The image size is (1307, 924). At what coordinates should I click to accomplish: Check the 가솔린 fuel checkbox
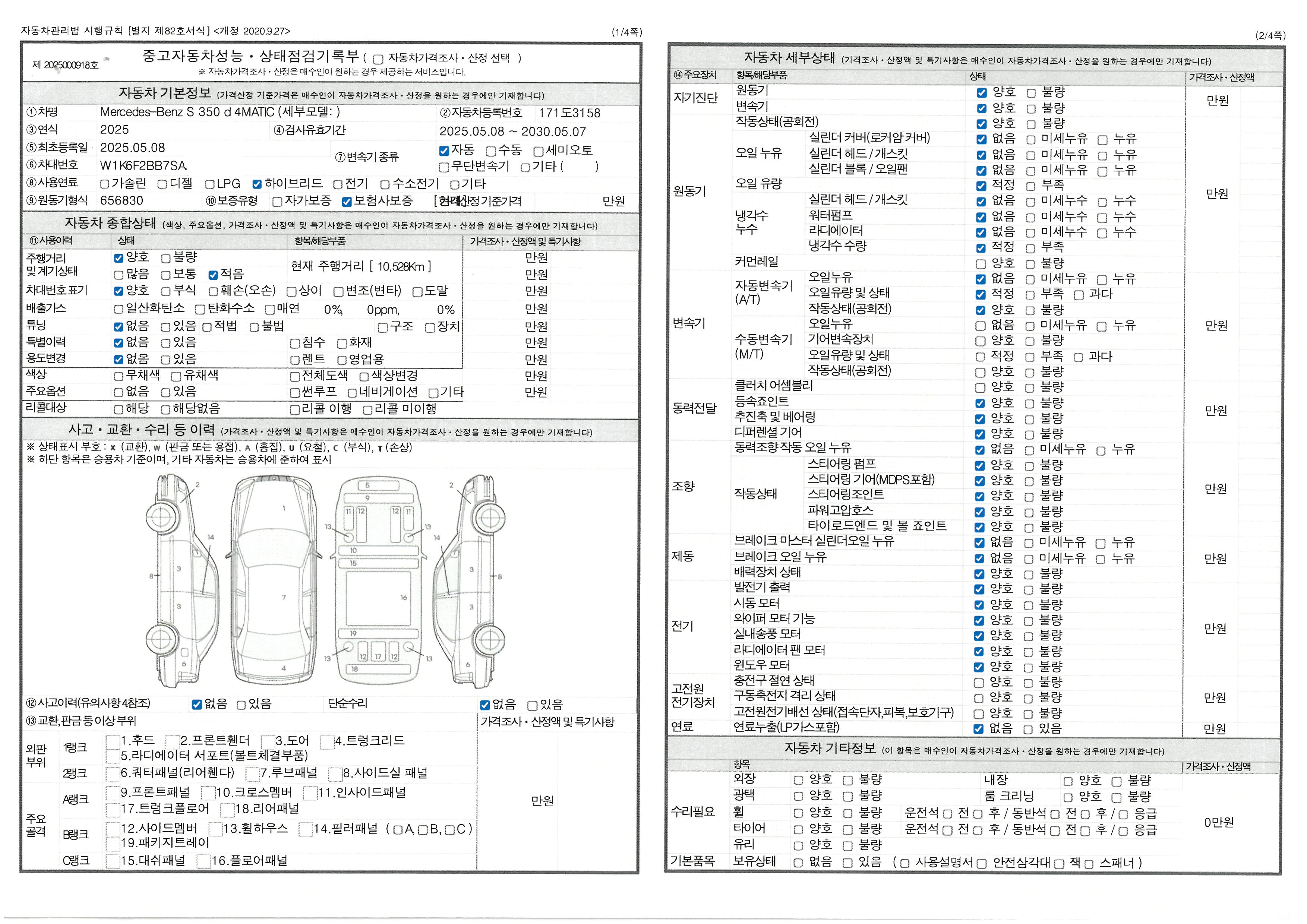pos(105,184)
